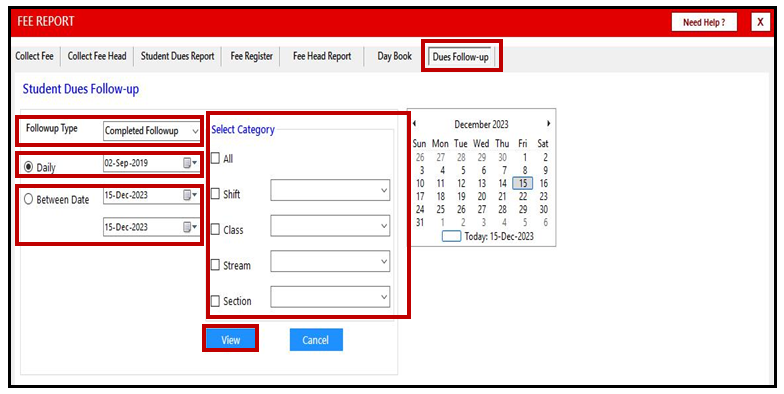Pick December 9 in the calendar
Viewport: 784px width, 394px height.
(x=545, y=170)
